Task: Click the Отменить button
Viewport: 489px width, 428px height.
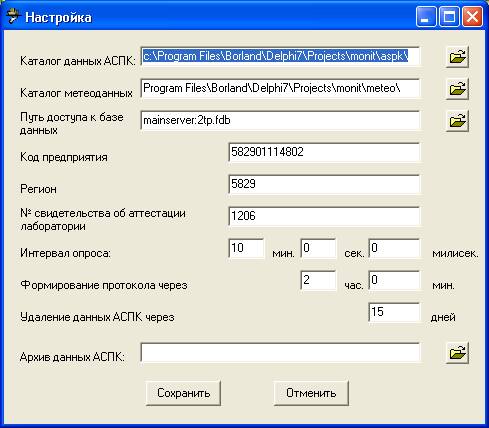Action: [311, 393]
